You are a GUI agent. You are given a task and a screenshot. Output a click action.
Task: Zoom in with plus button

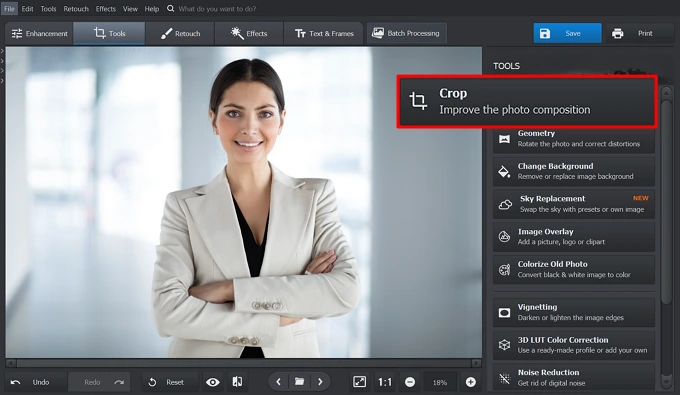click(x=471, y=382)
